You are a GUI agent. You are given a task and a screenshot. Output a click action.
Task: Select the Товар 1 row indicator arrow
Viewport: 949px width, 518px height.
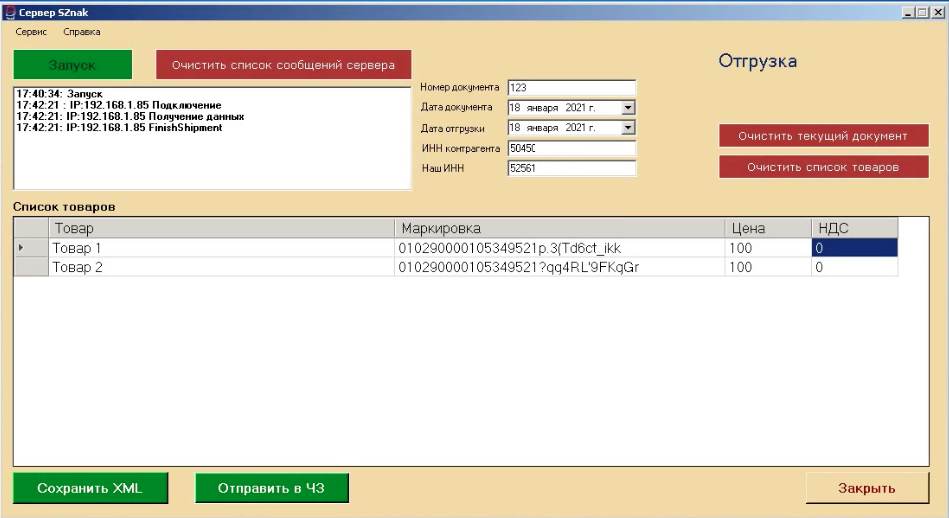[21, 248]
